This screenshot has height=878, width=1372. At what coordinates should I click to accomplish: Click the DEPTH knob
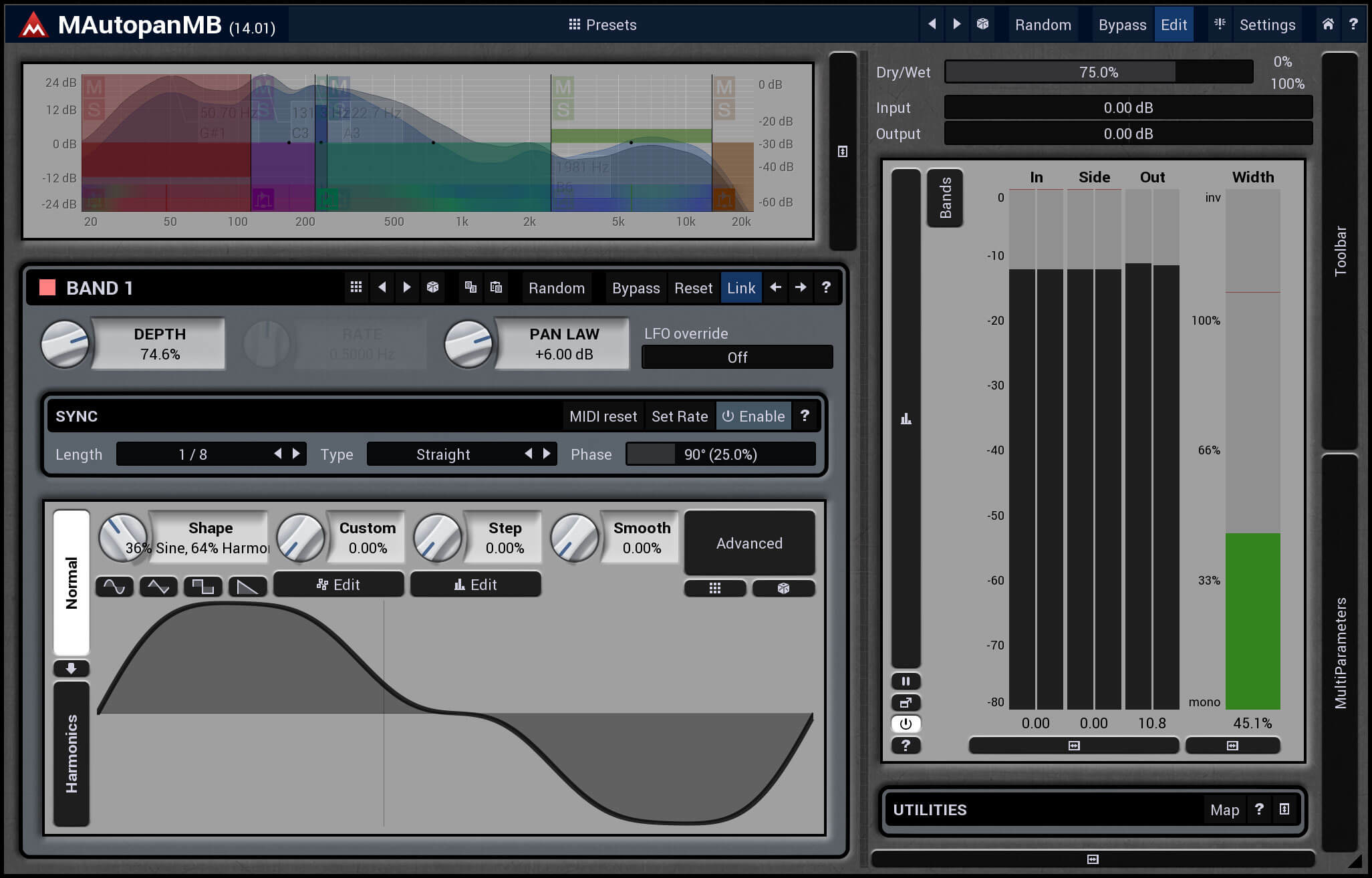click(65, 344)
